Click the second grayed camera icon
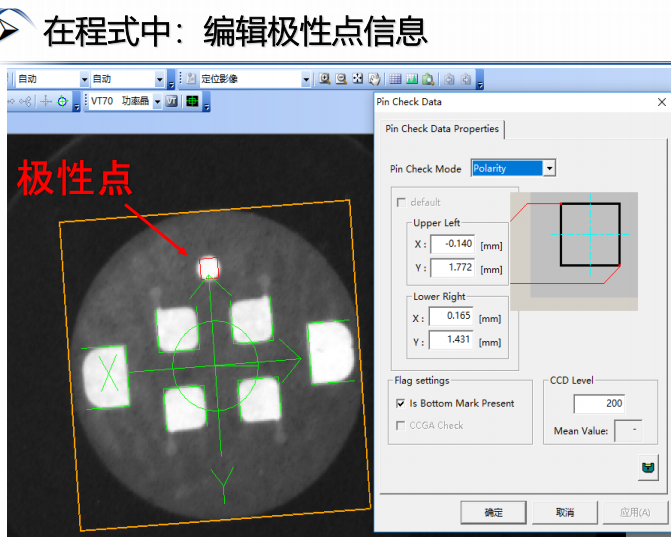Viewport: 671px width, 537px height. (466, 79)
